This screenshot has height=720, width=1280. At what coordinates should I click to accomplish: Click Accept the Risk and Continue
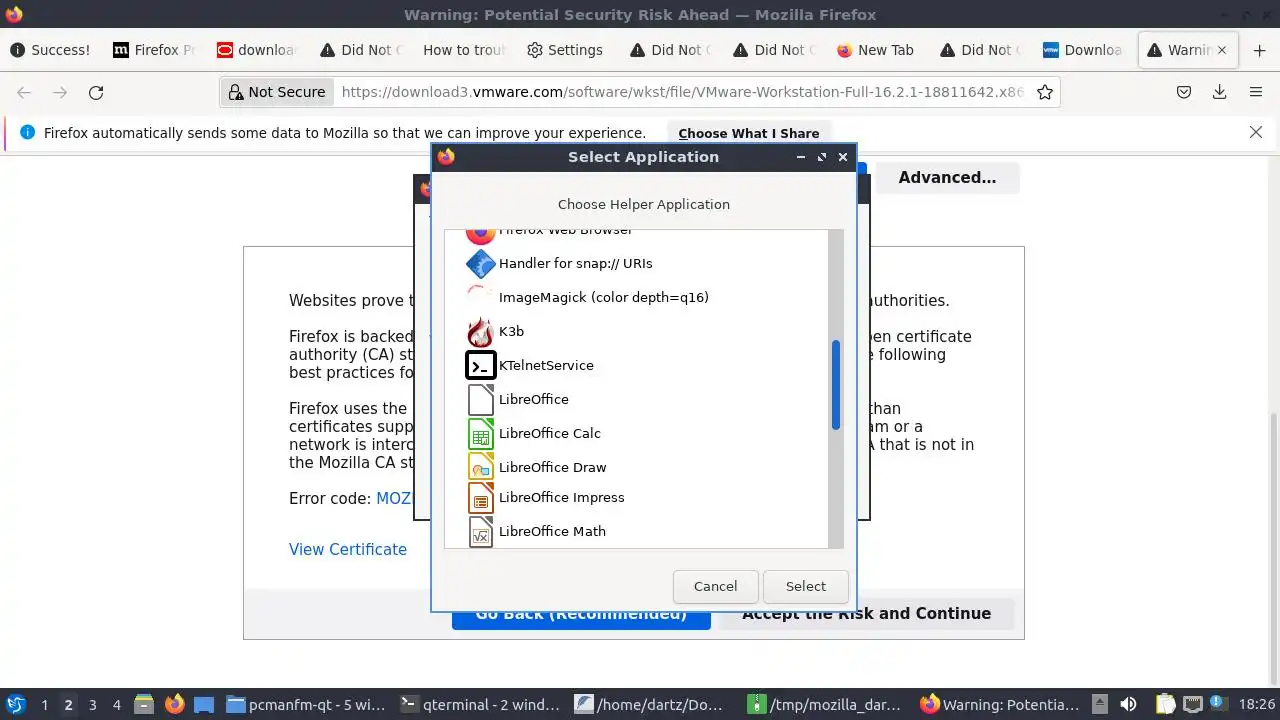(866, 614)
